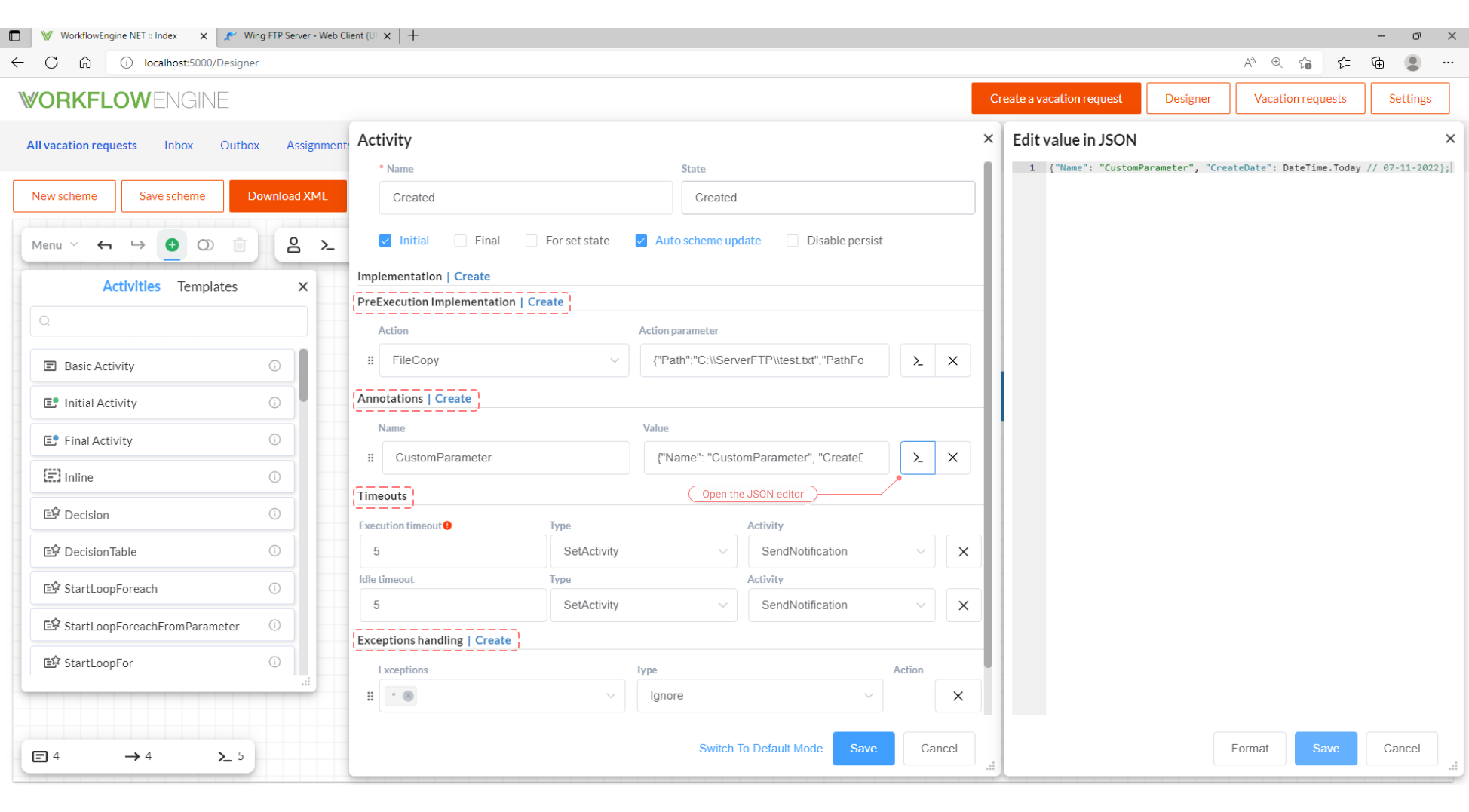The width and height of the screenshot is (1469, 812).
Task: Enable the For set state checkbox
Action: coord(531,241)
